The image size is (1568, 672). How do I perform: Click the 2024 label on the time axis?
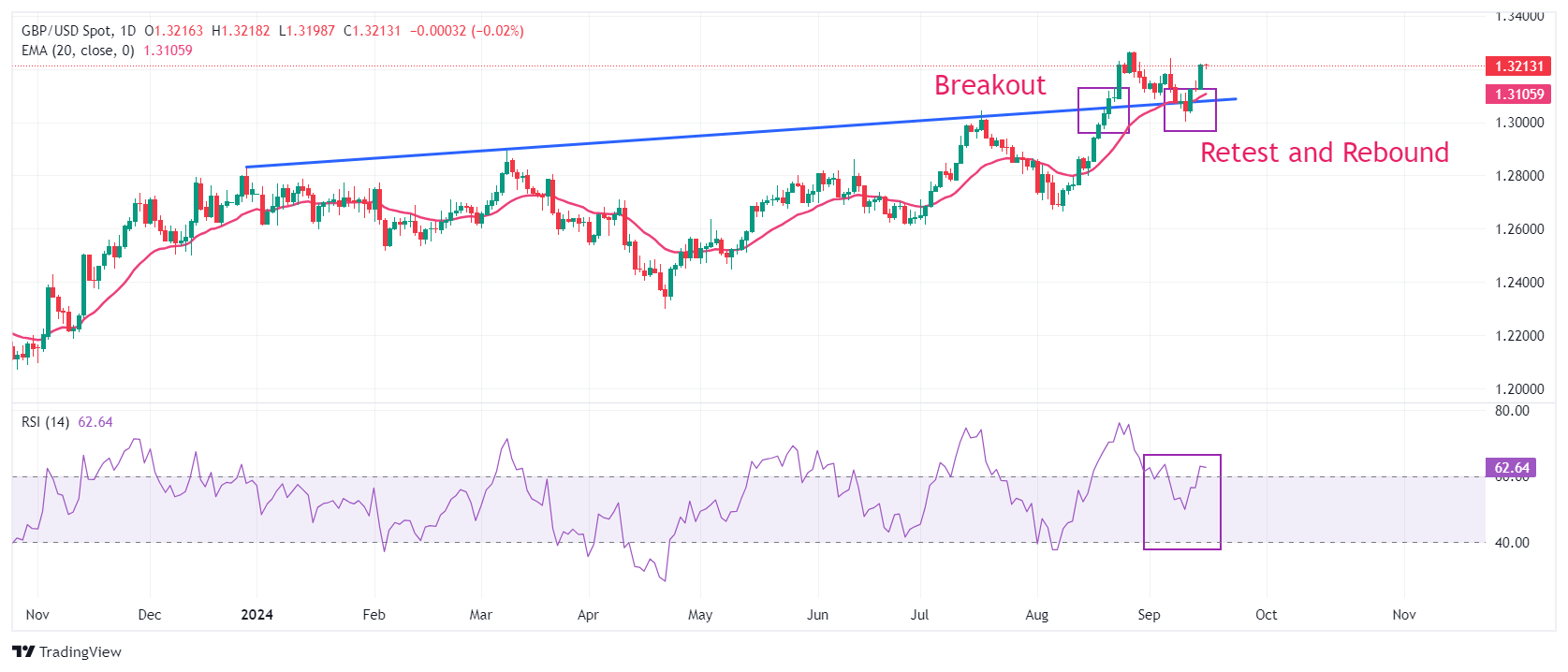(x=256, y=615)
